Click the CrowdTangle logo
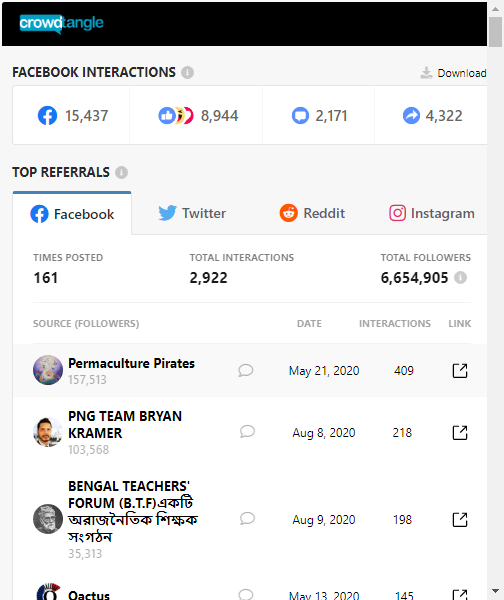 (x=61, y=24)
